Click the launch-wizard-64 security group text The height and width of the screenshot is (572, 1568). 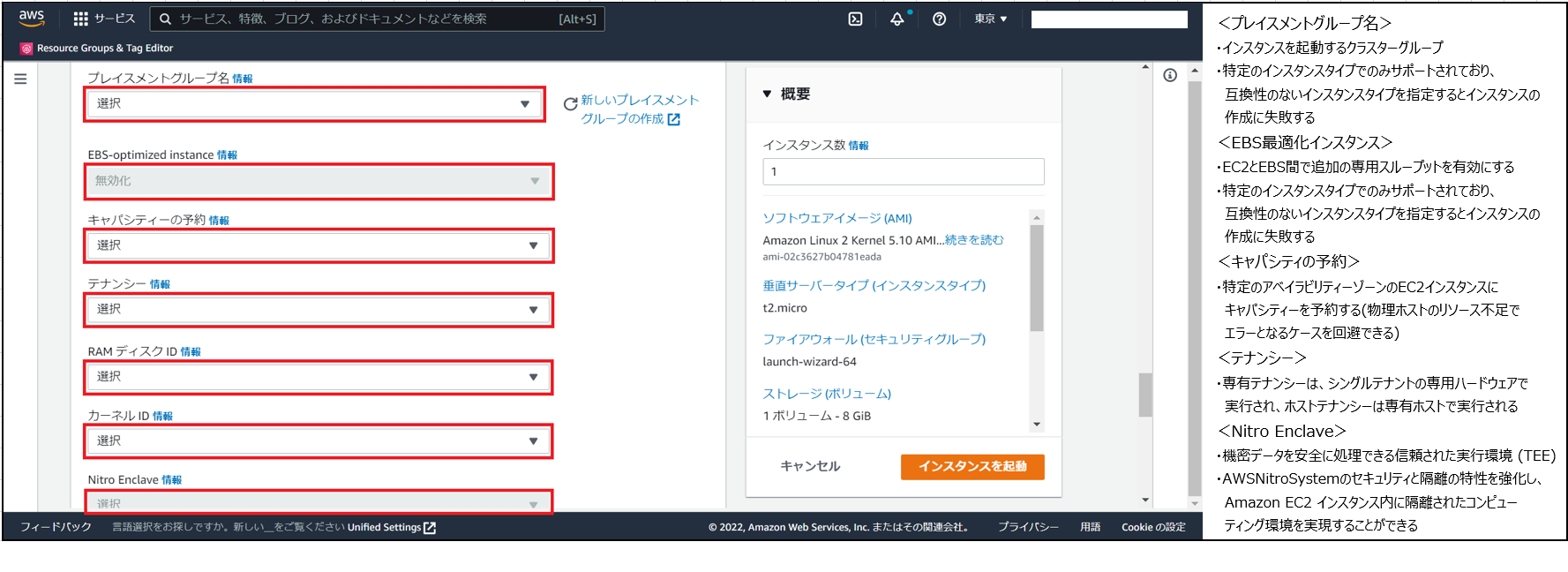[809, 362]
